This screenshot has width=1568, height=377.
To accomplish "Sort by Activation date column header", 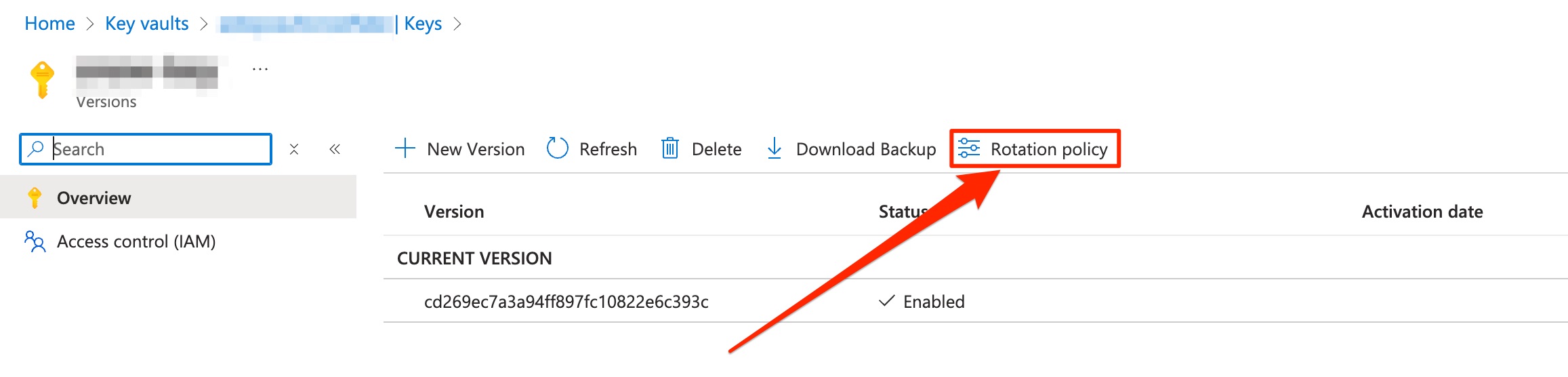I will pos(1422,212).
